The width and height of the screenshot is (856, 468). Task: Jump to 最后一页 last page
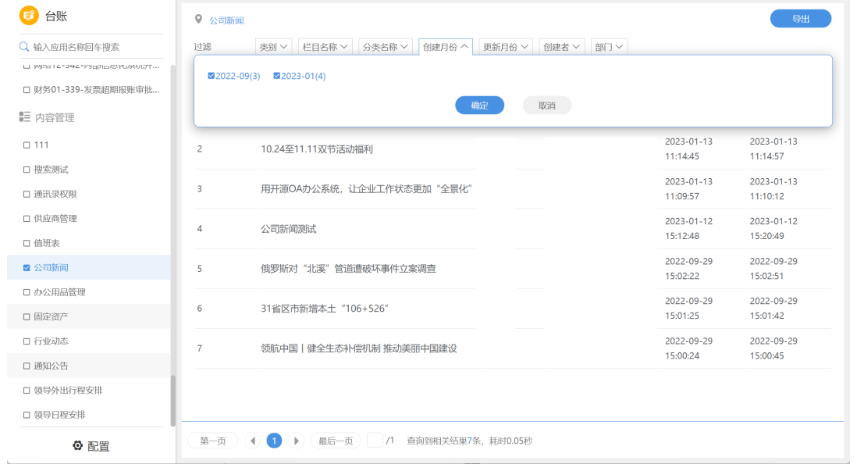tap(336, 441)
